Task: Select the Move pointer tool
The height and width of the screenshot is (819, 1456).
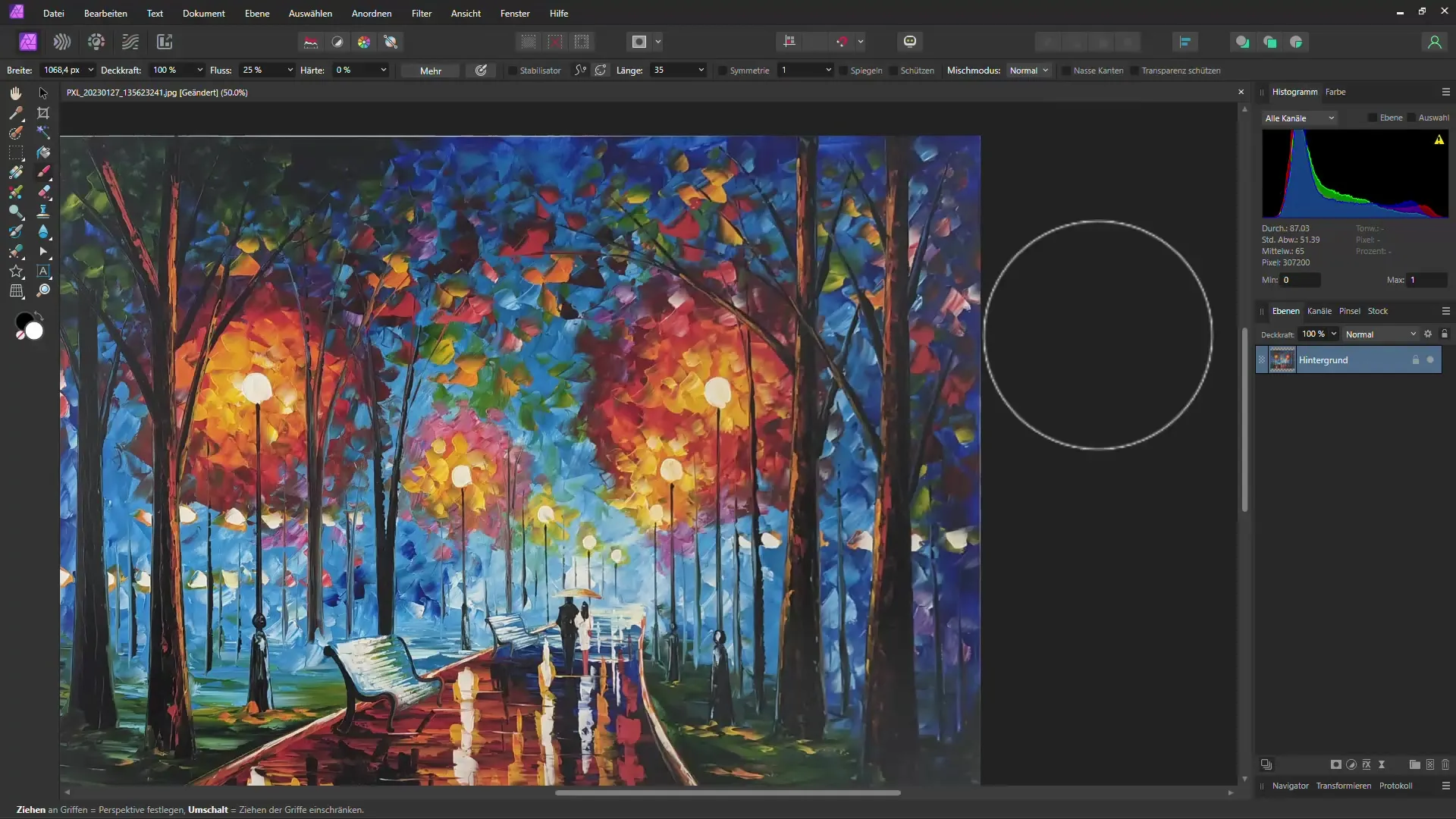Action: [43, 93]
